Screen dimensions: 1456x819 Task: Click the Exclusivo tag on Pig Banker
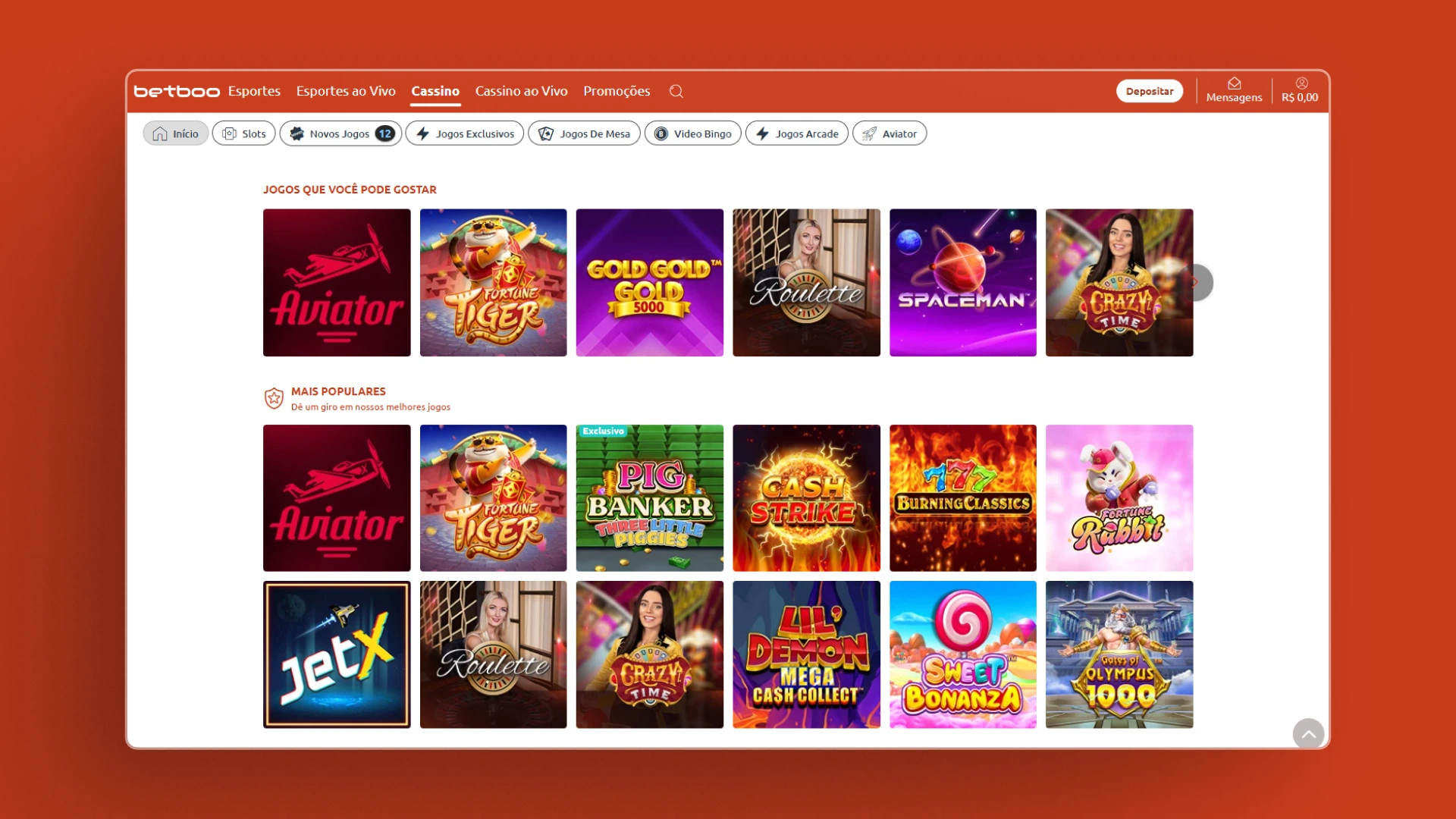[603, 431]
